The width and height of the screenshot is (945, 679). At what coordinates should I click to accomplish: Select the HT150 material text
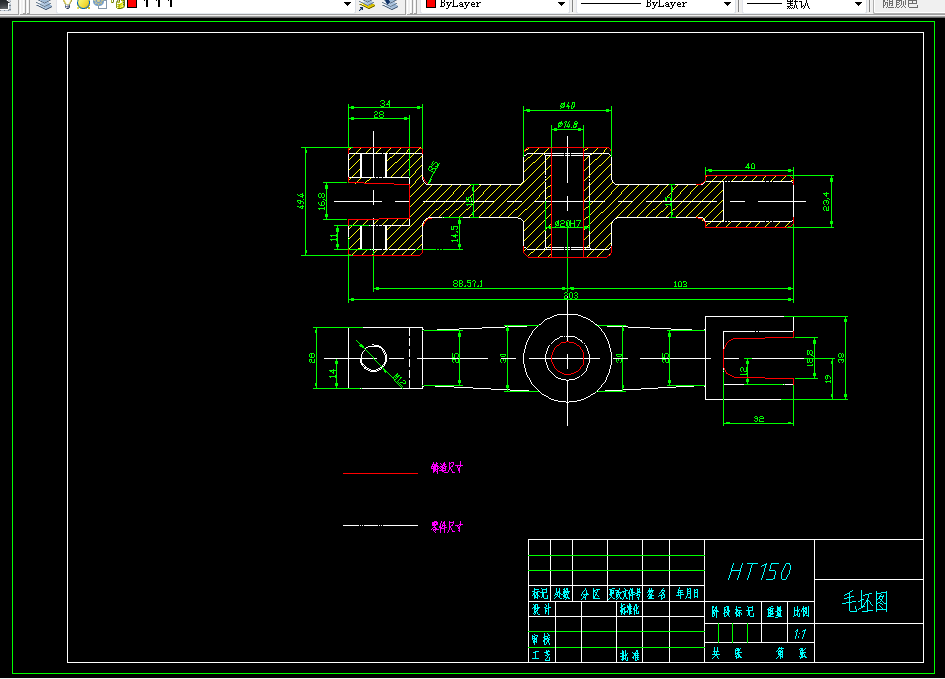[x=759, y=572]
